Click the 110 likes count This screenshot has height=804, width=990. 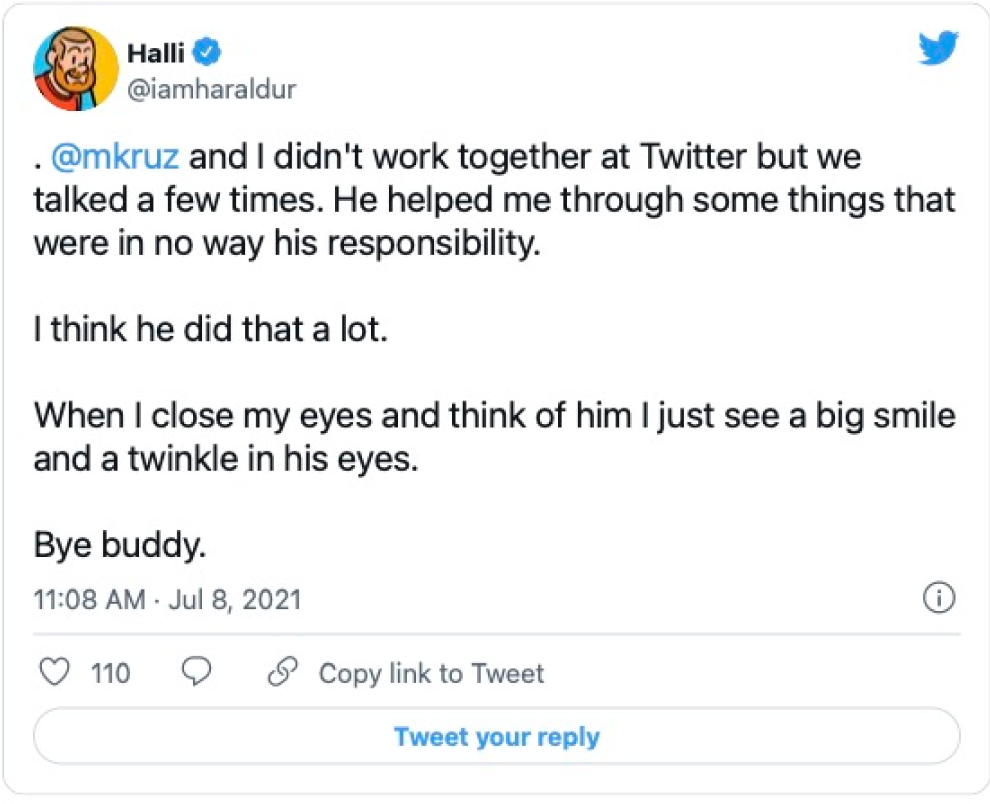tap(110, 674)
